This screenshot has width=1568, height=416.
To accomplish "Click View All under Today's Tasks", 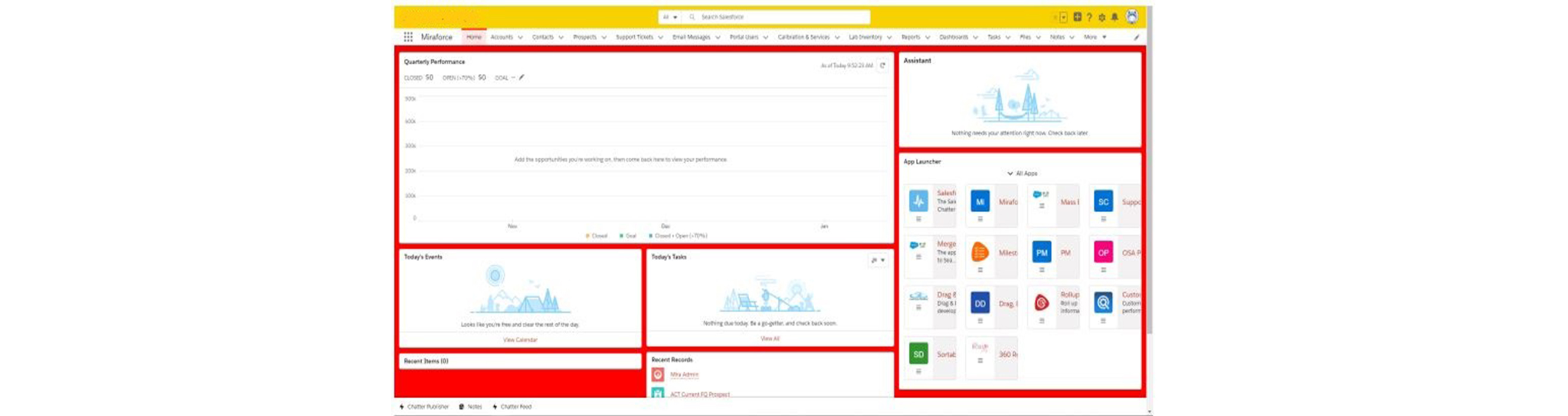I will click(x=769, y=339).
